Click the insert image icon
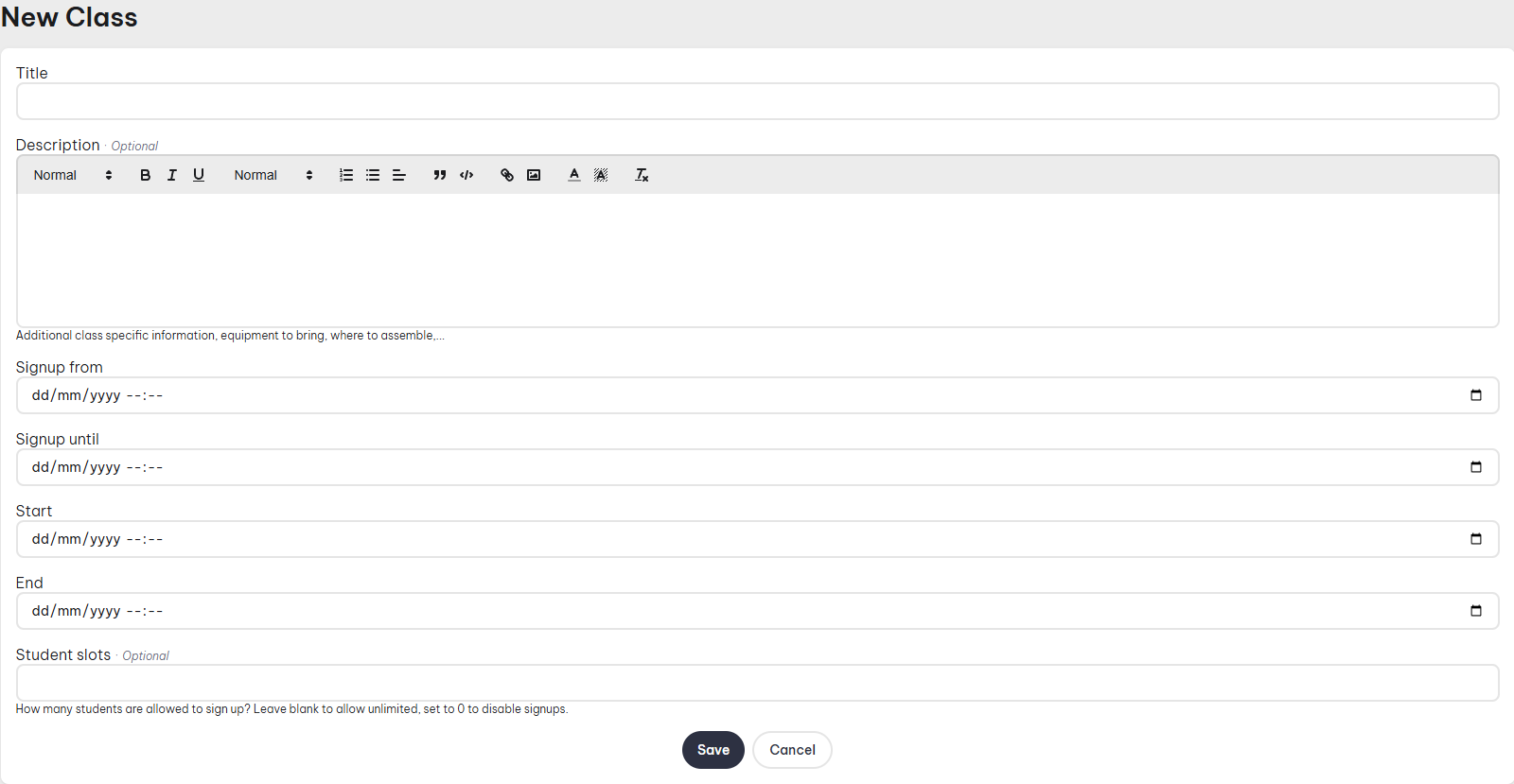The height and width of the screenshot is (784, 1514). coord(534,175)
